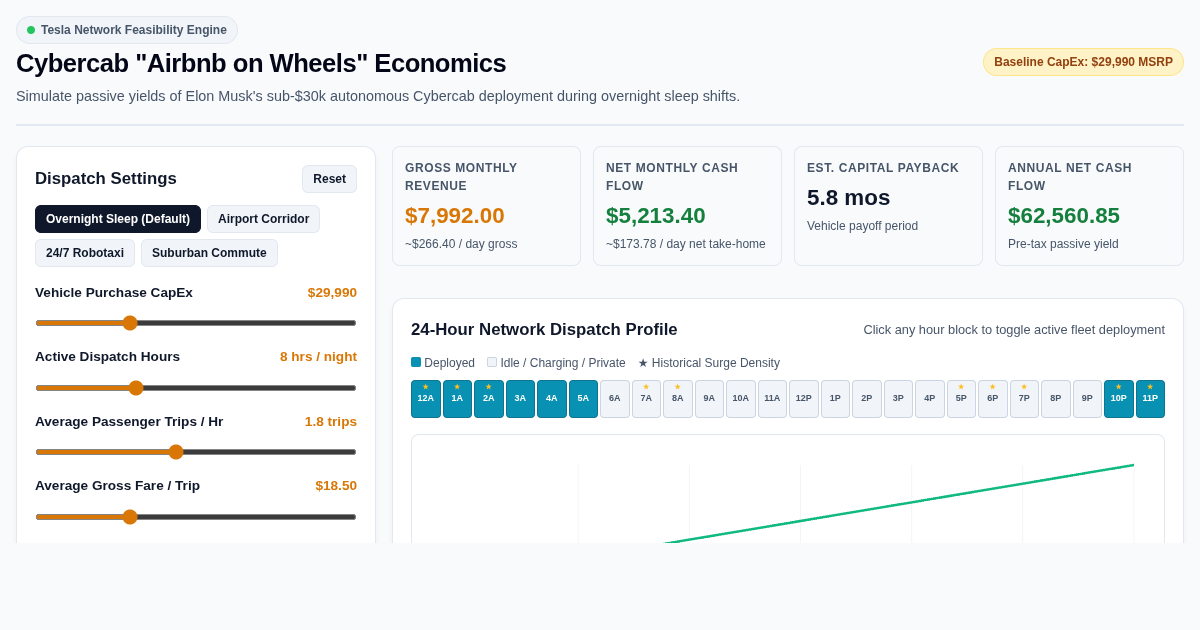
Task: Activate the 9A hour block
Action: point(709,399)
